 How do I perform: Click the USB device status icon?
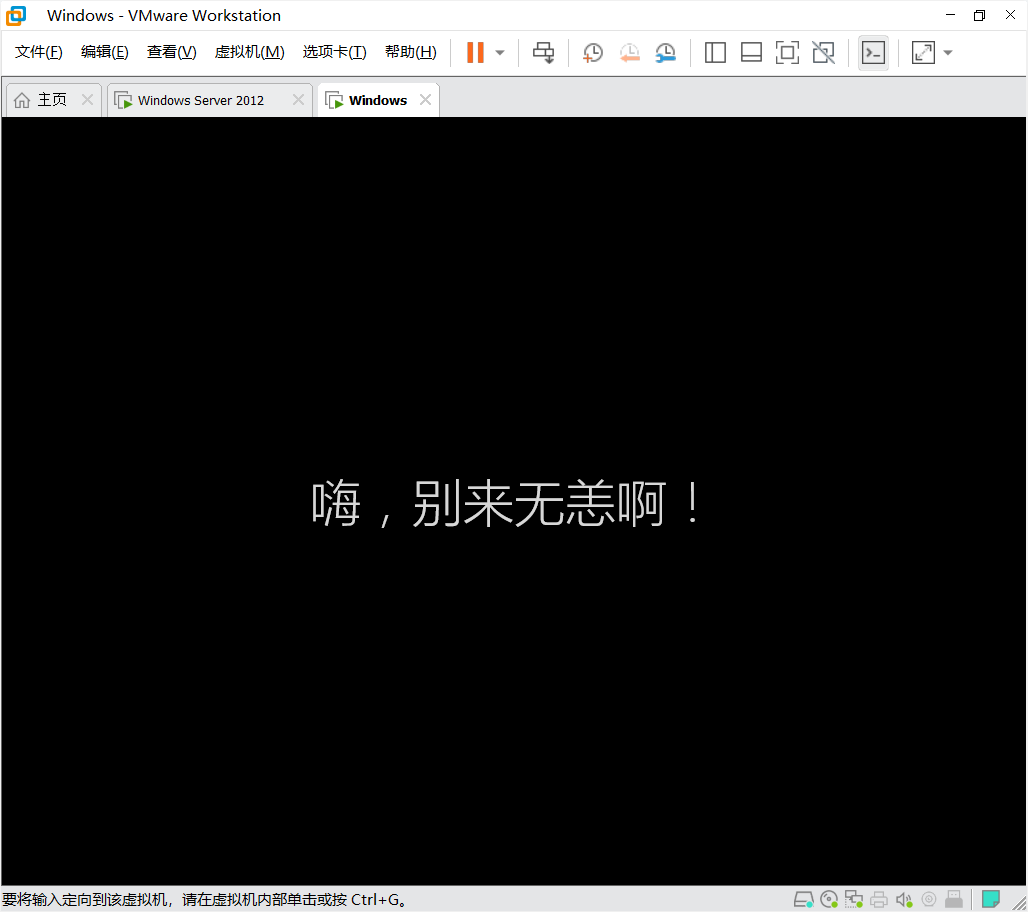click(x=954, y=899)
